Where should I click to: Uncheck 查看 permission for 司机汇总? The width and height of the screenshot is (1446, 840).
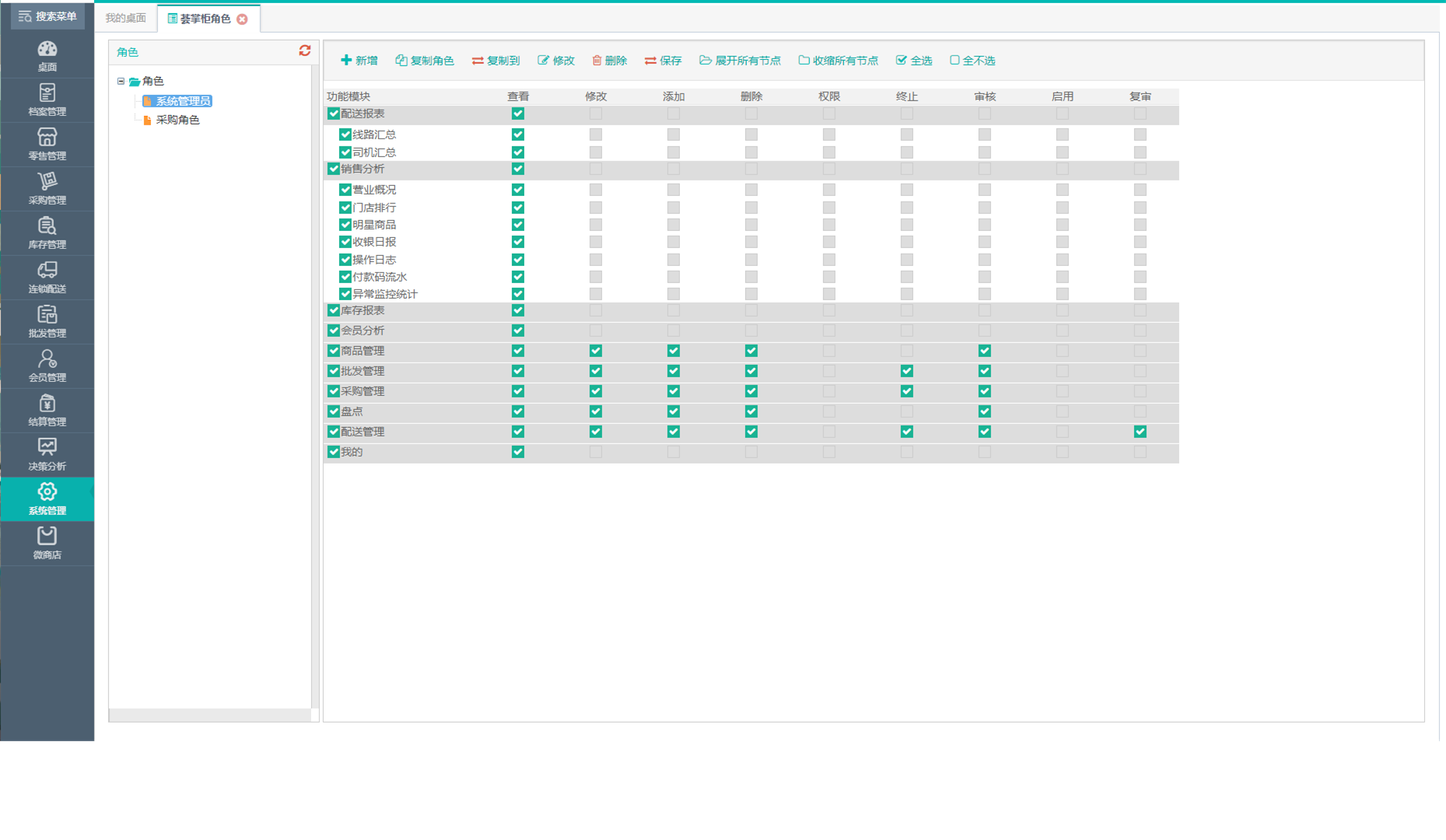coord(518,152)
